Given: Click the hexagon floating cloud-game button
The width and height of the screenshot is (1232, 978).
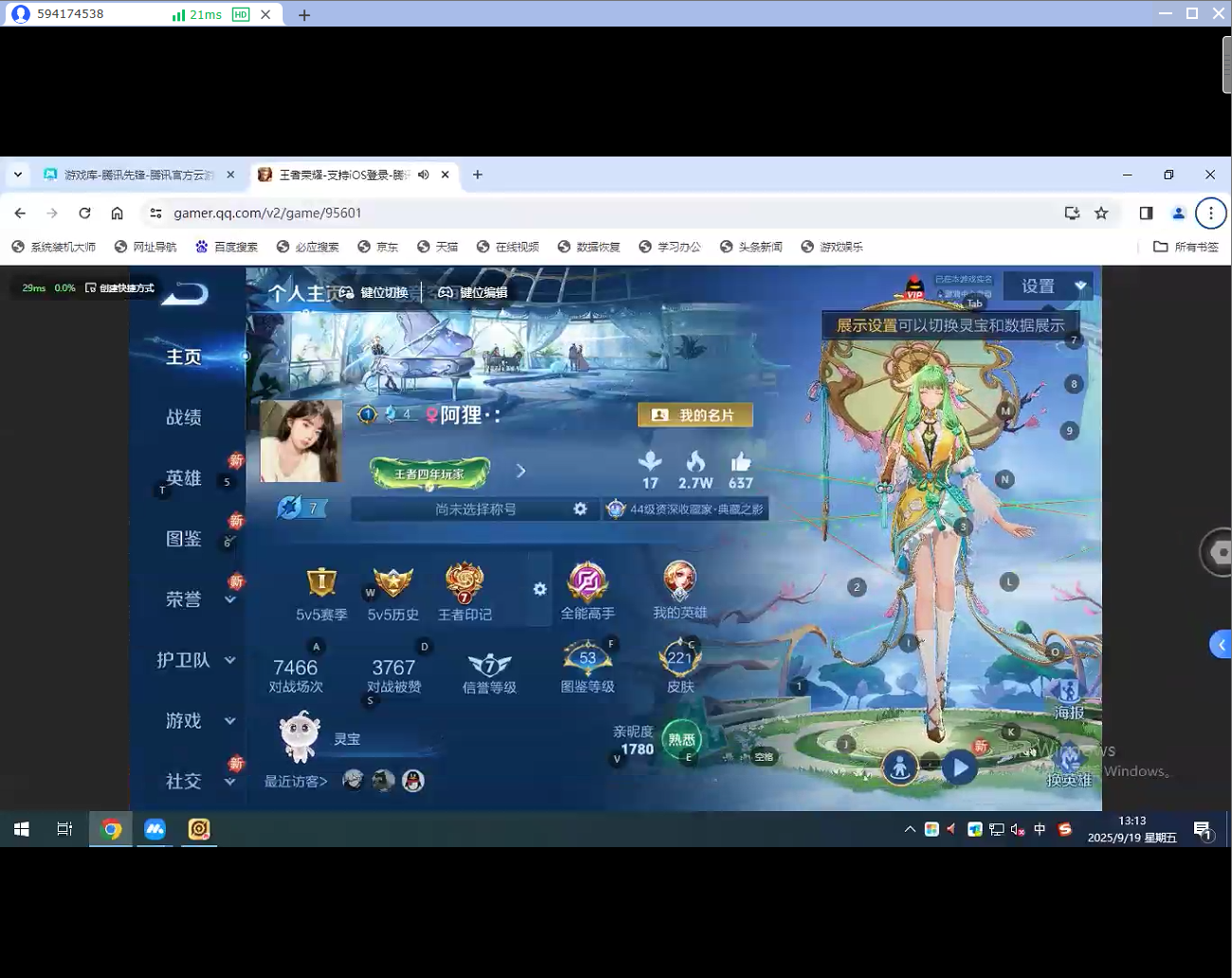Looking at the screenshot, I should 1219,551.
